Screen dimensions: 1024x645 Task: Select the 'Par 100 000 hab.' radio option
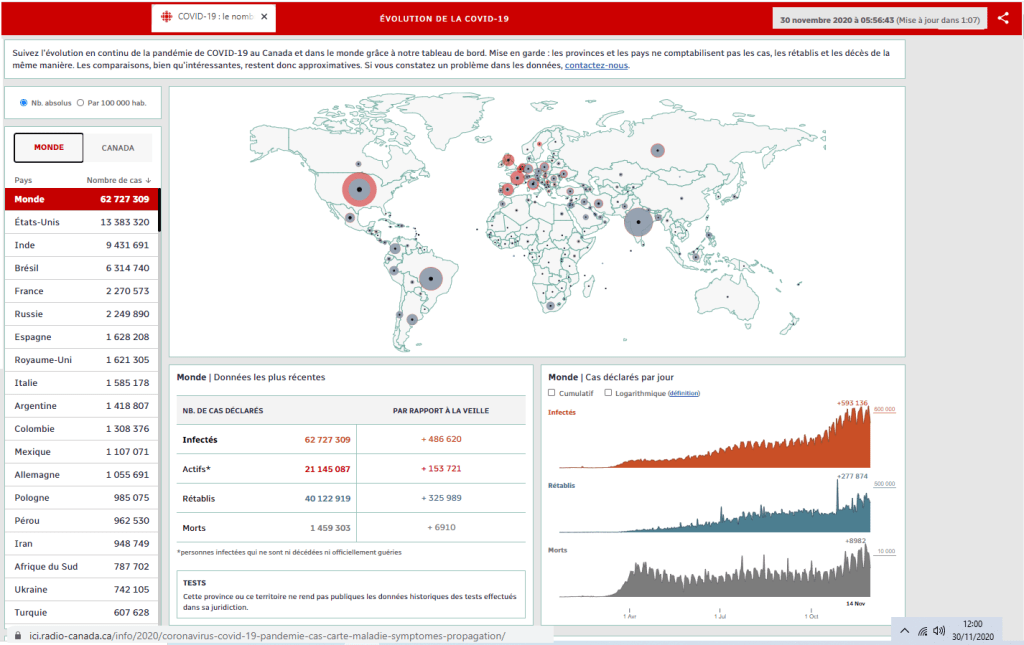80,102
